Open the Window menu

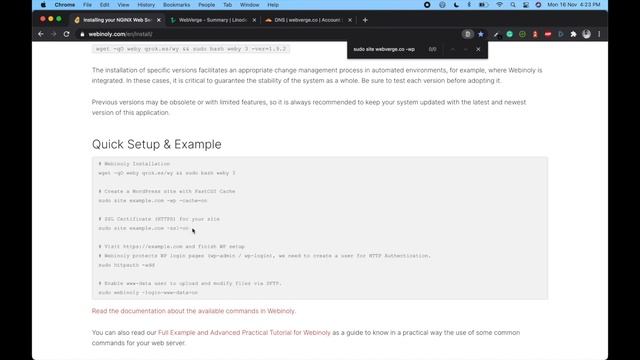click(249, 5)
